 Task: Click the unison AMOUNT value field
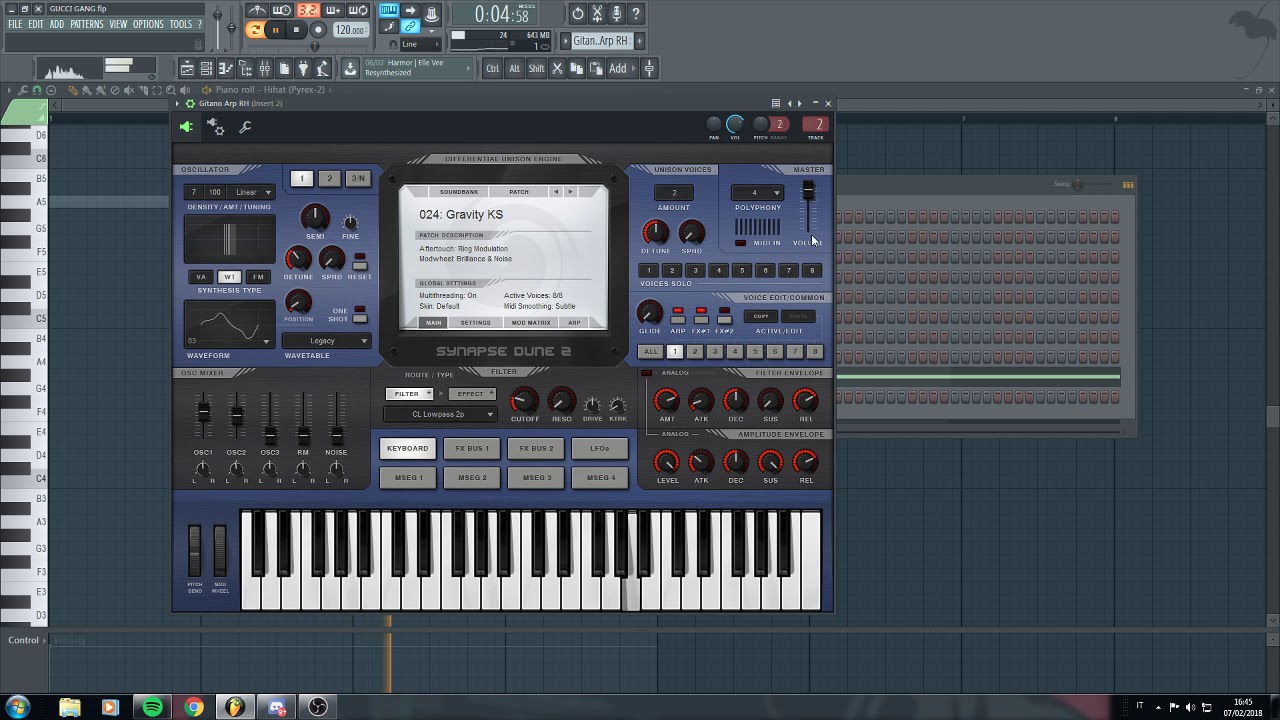pyautogui.click(x=674, y=193)
